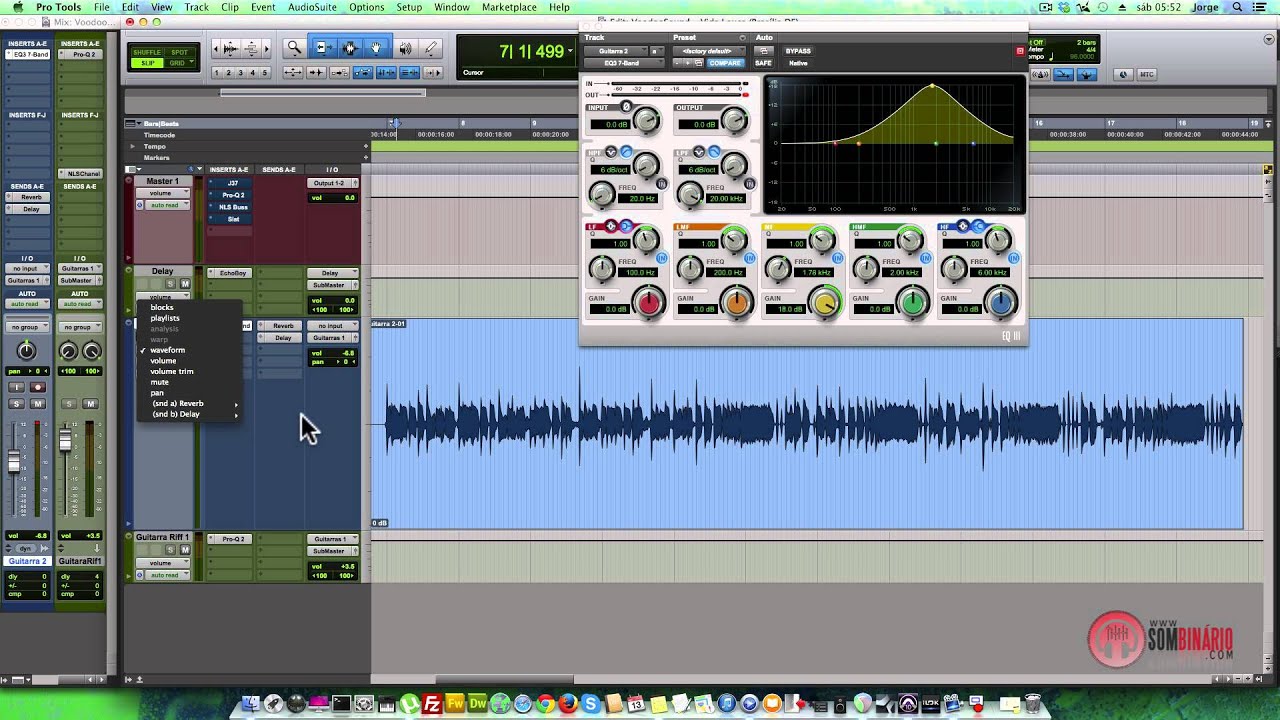Open Master 1 Output 1-2 selector
The image size is (1280, 720).
[x=331, y=183]
